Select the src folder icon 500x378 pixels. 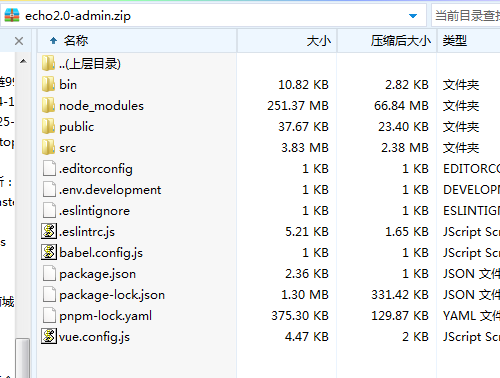coord(49,147)
